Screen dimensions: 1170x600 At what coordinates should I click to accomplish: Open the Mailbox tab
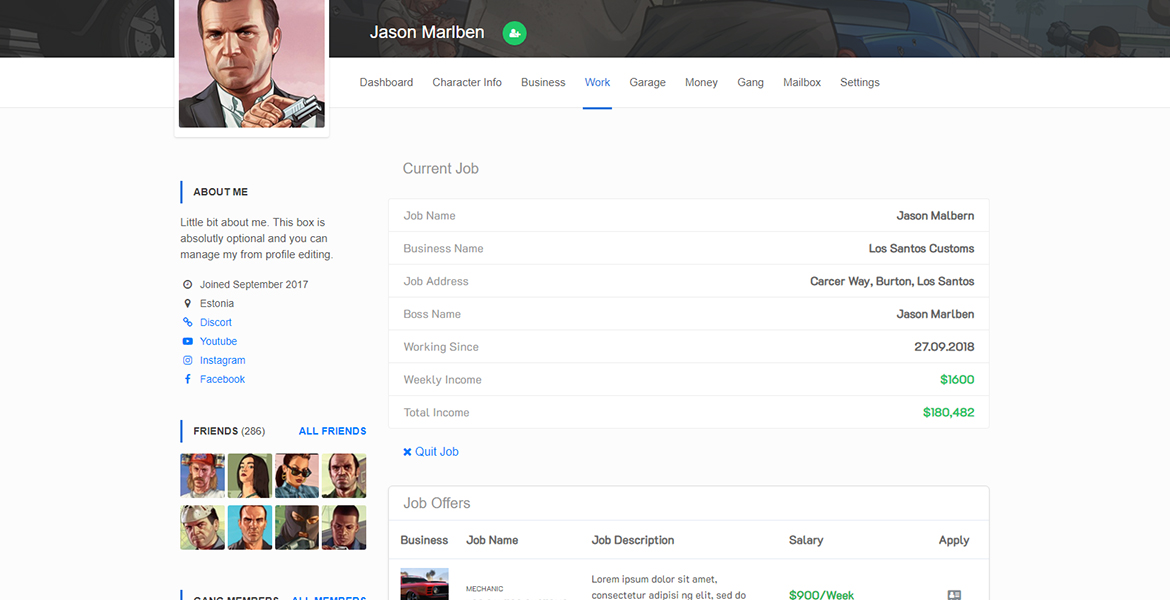click(x=801, y=82)
